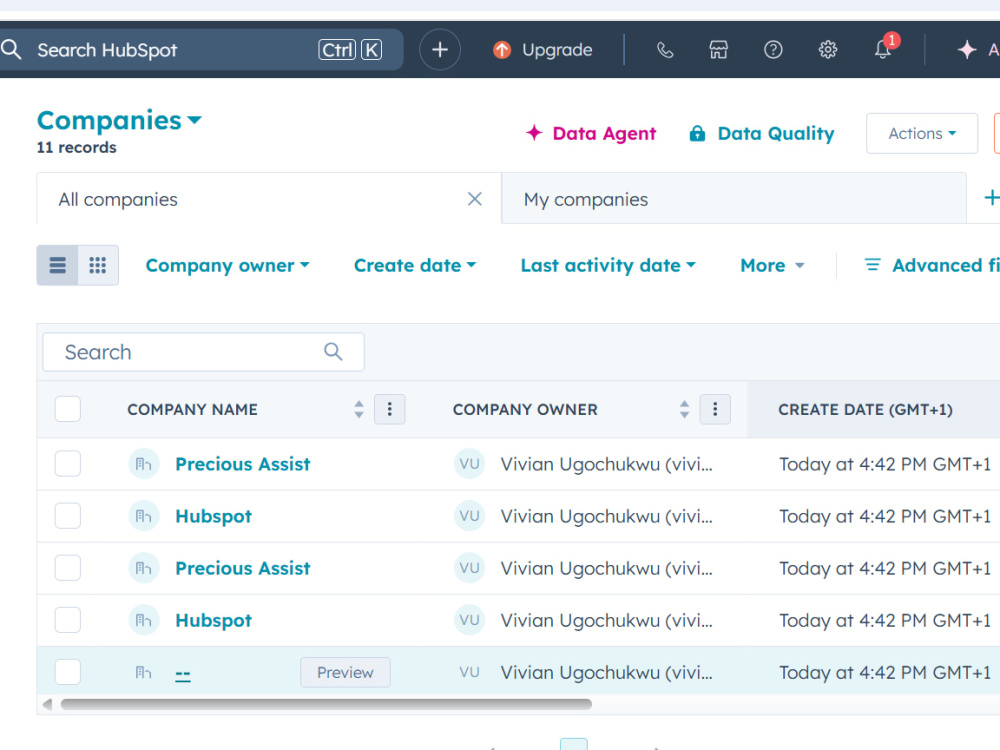Check the second Precious Assist row checkbox
This screenshot has width=1000, height=750.
(68, 568)
